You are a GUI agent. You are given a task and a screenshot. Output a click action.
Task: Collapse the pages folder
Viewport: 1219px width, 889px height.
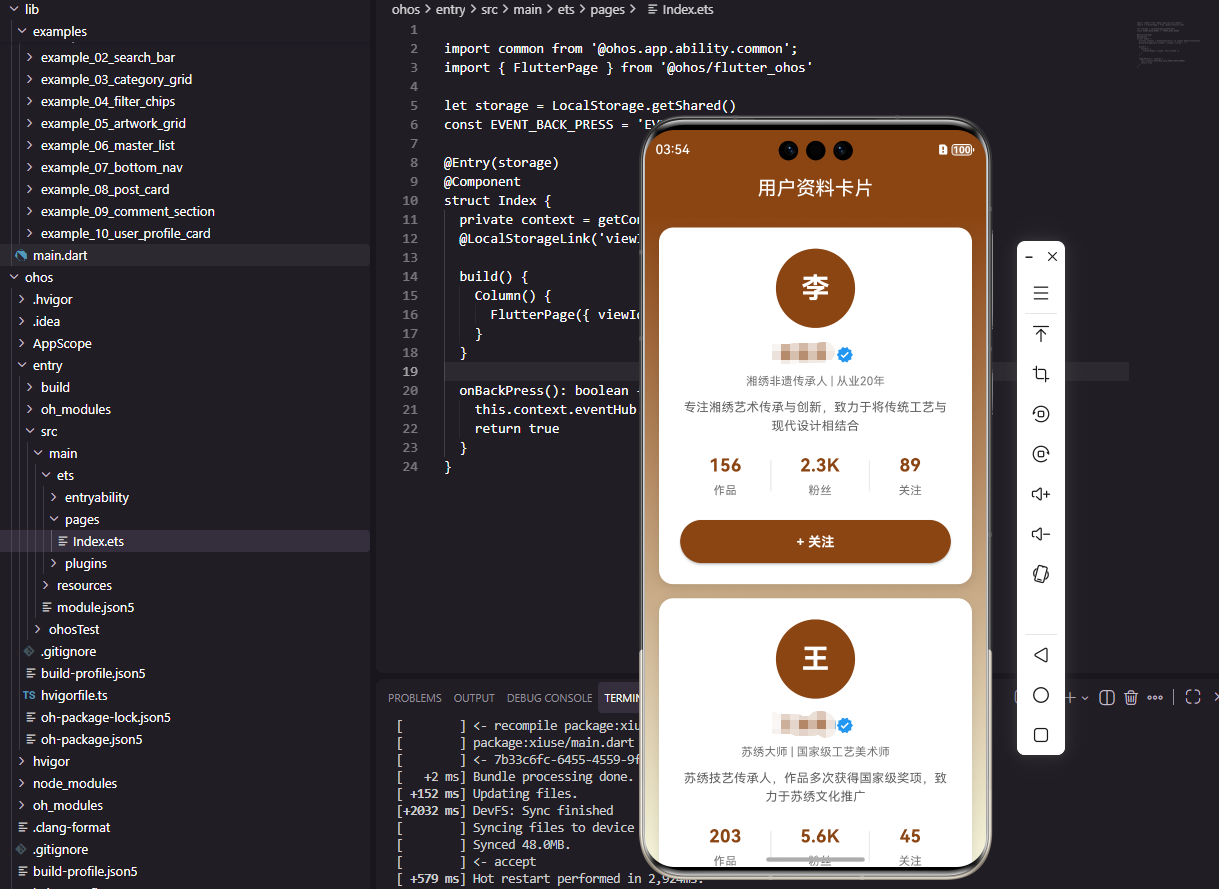click(54, 519)
